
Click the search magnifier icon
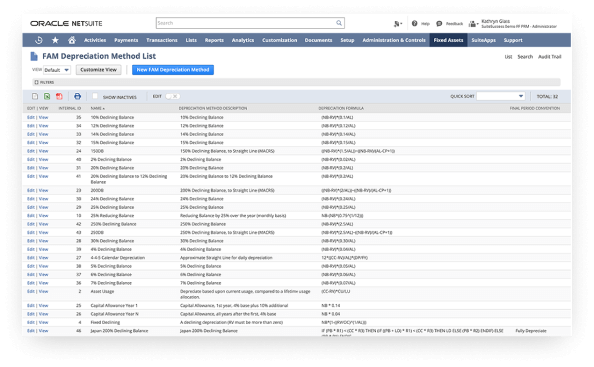[x=339, y=23]
